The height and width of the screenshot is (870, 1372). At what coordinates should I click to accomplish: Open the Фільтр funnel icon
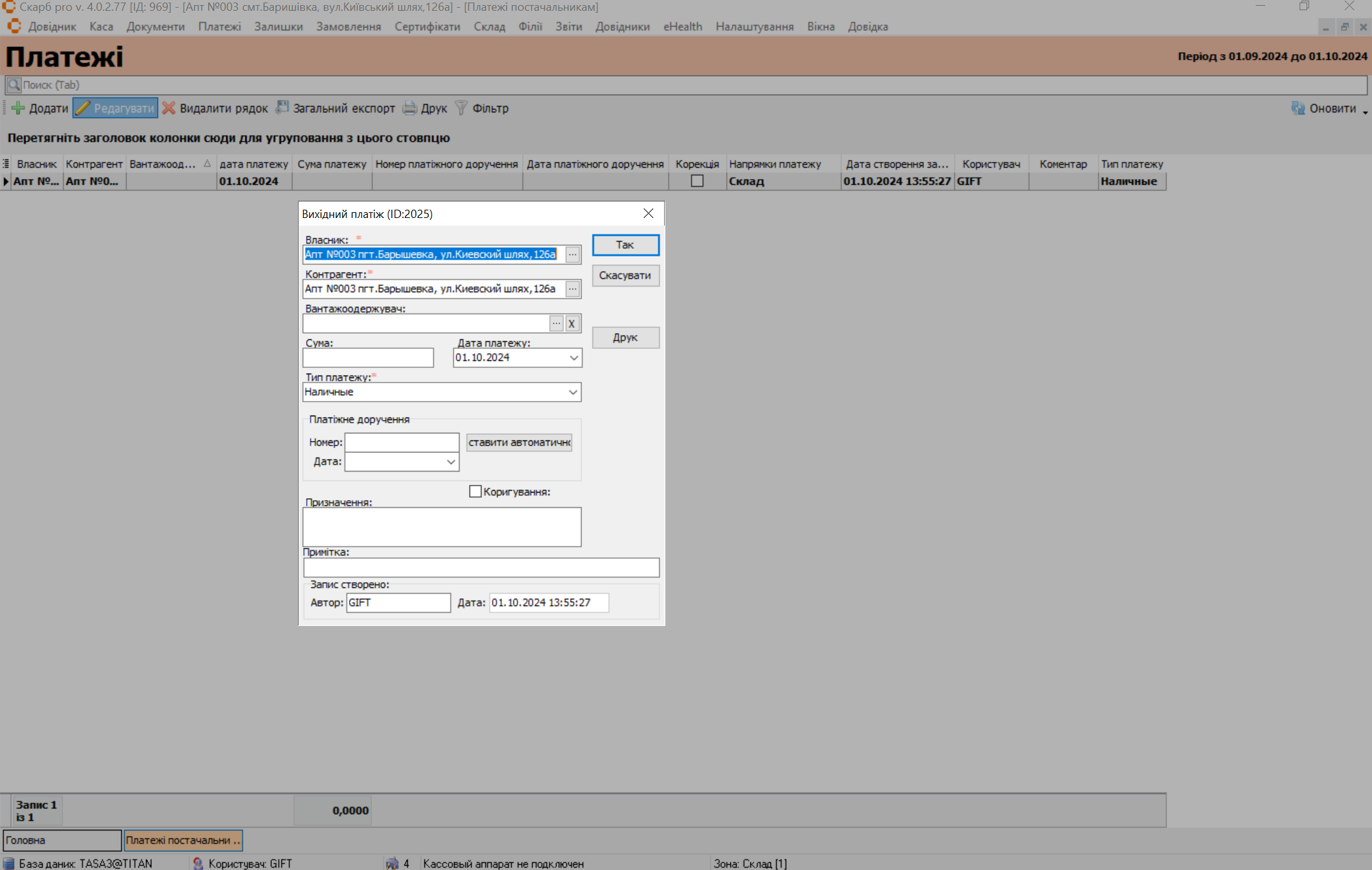pos(461,108)
